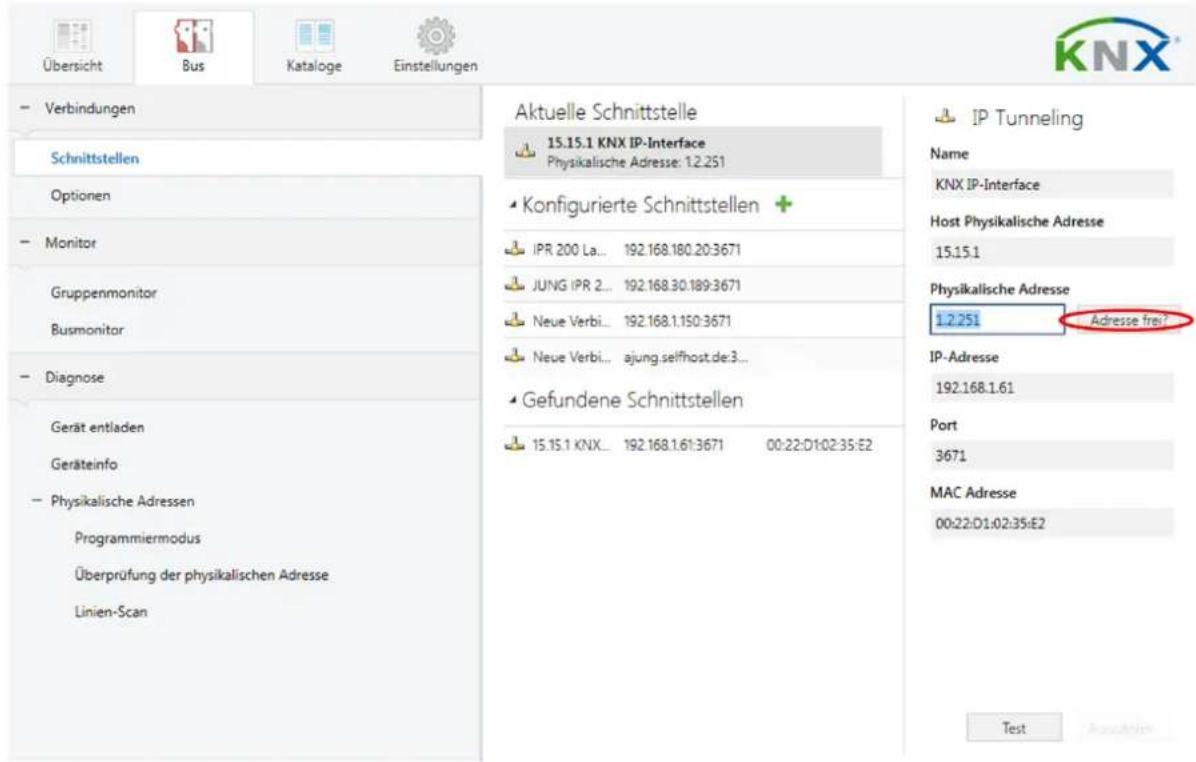
Task: Add a new configured interface with plus icon
Action: pyautogui.click(x=783, y=204)
